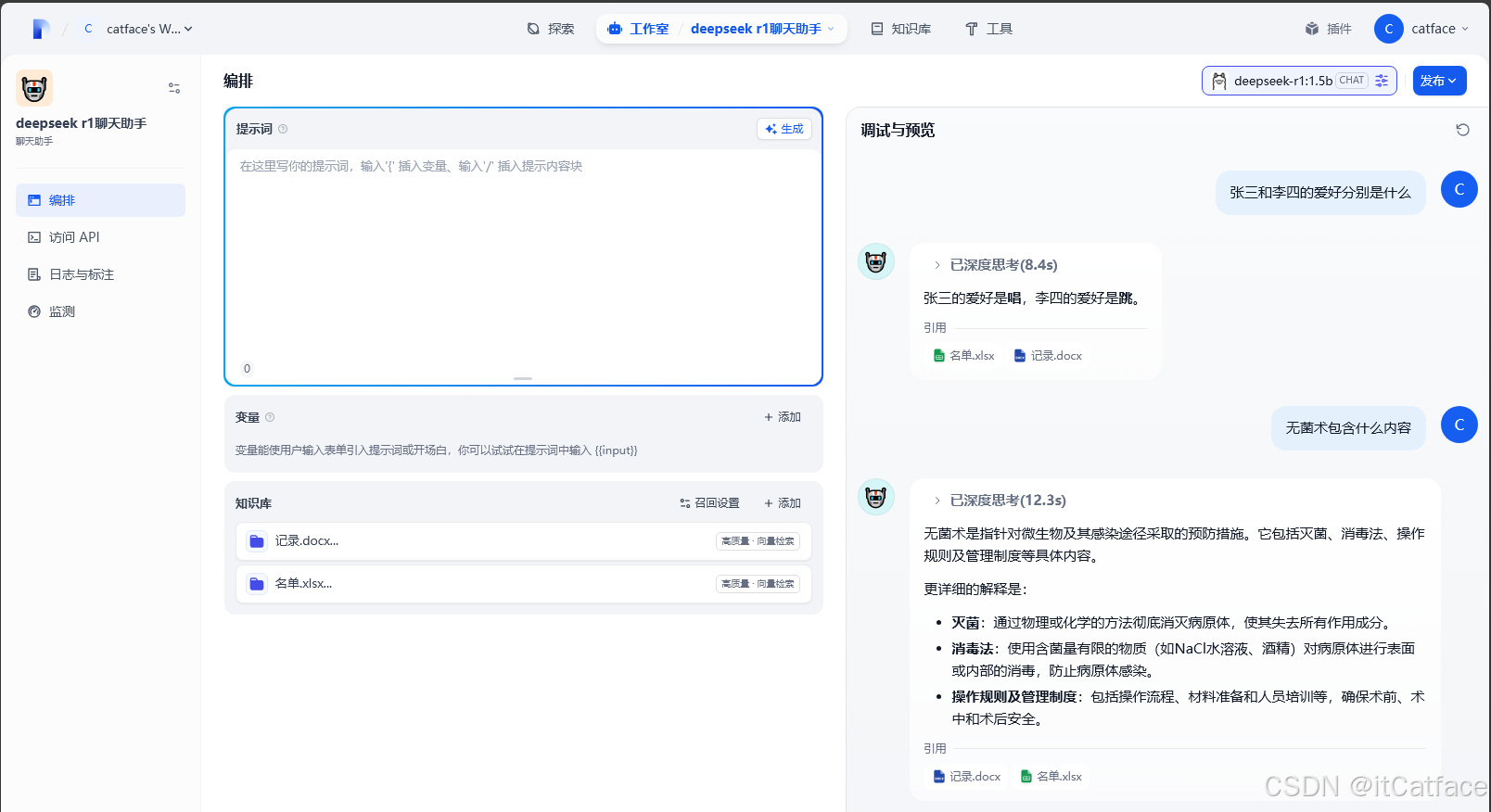Open 记录.docx citation in first answer
The height and width of the screenshot is (812, 1491).
point(1048,356)
